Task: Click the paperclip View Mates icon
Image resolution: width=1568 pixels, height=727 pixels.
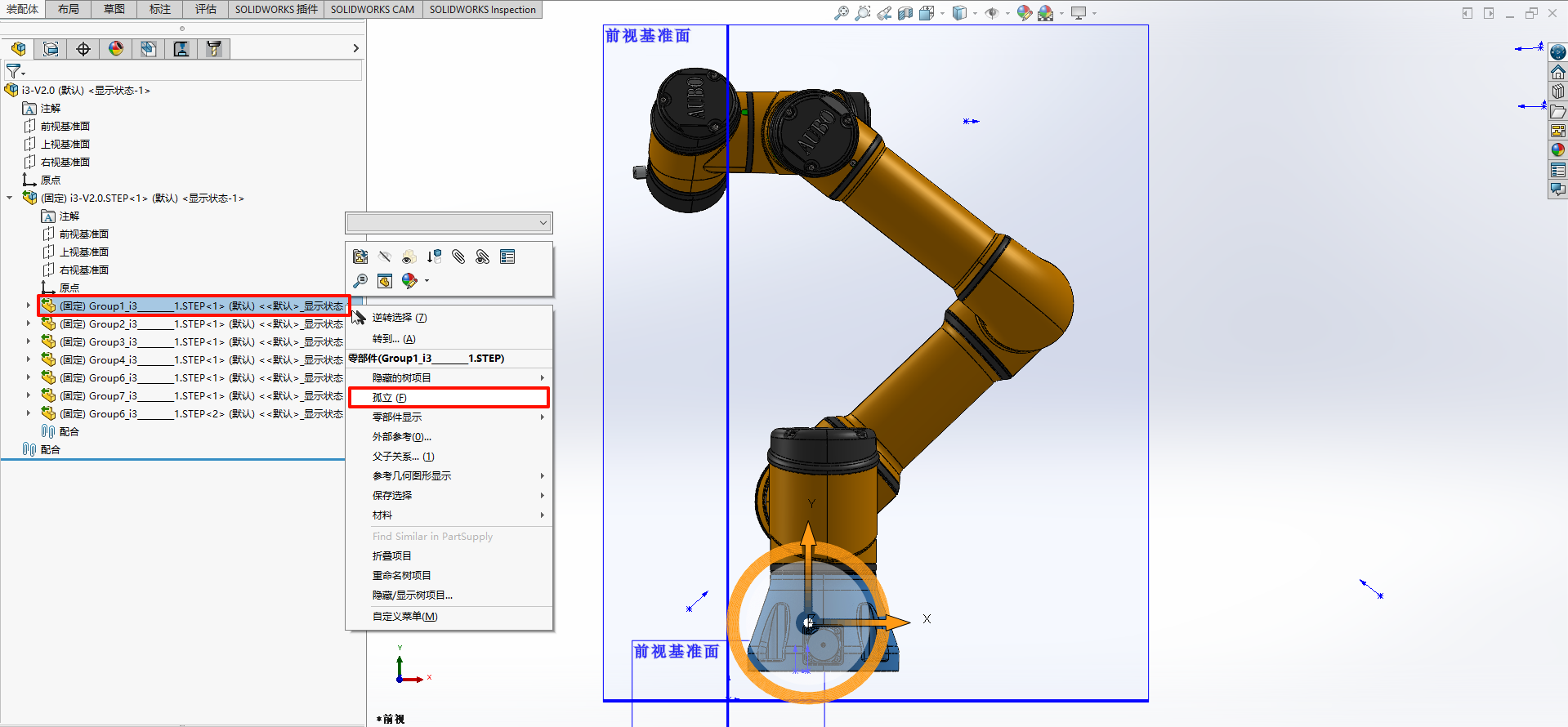Action: [483, 256]
